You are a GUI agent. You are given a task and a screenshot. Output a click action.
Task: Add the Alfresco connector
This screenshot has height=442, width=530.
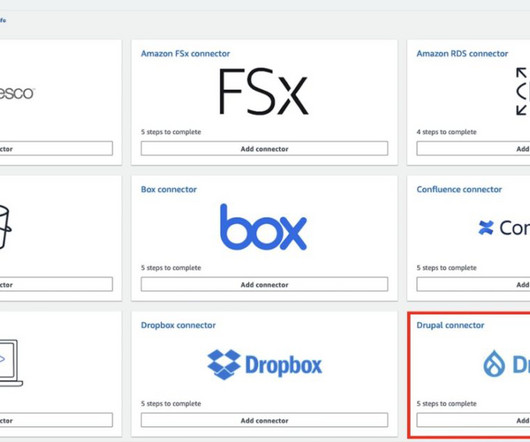tap(56, 149)
